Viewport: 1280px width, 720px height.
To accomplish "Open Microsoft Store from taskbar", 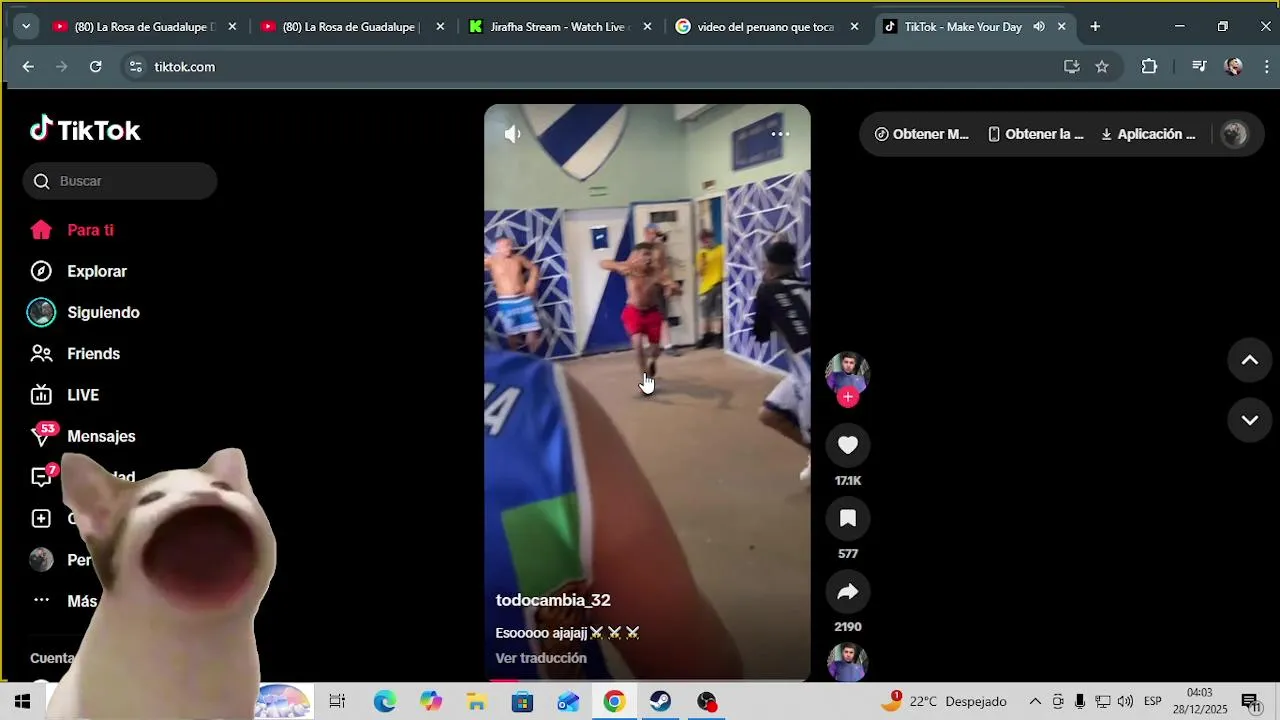I will click(x=522, y=702).
